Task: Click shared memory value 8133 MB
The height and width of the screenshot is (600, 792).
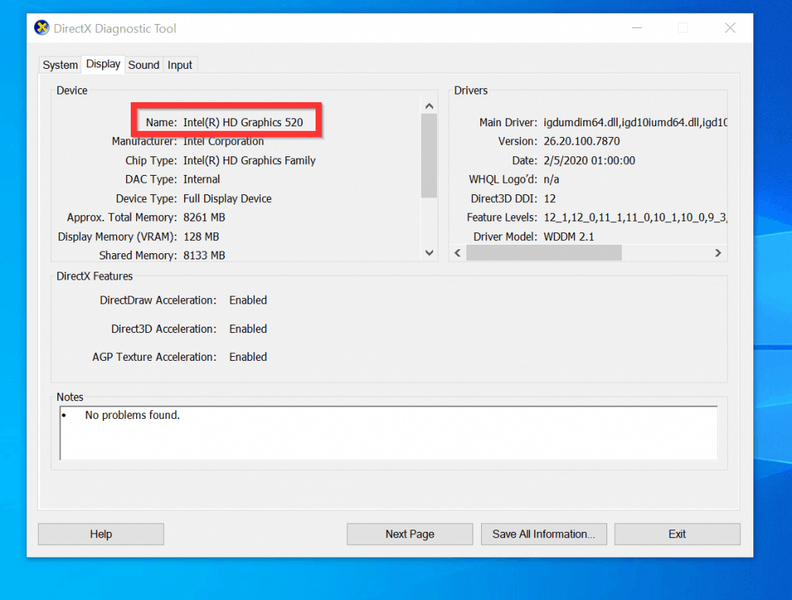Action: pyautogui.click(x=204, y=256)
